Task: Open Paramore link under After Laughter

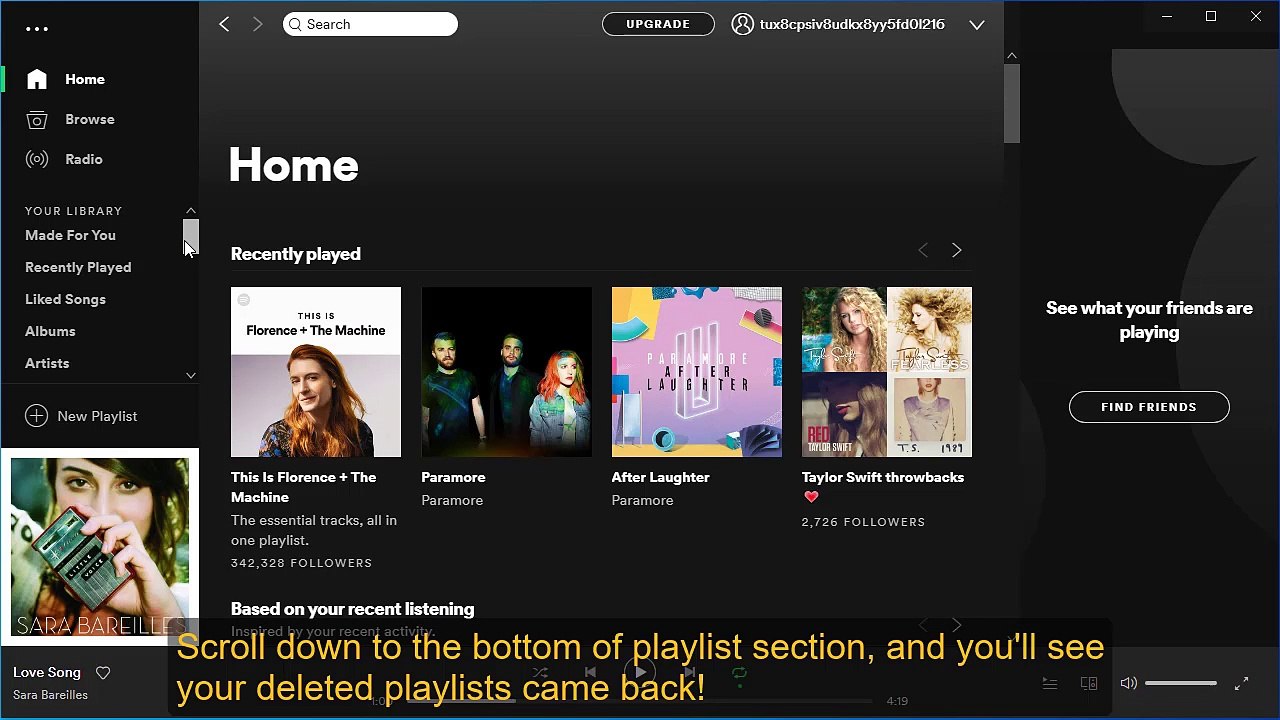Action: [x=642, y=500]
